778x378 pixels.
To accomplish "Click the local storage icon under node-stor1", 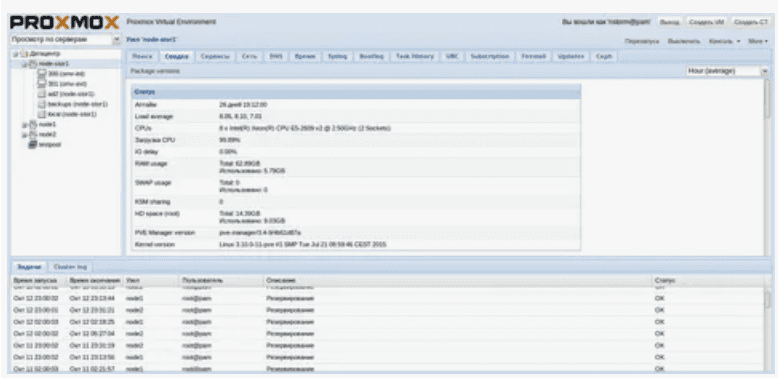I will point(43,114).
